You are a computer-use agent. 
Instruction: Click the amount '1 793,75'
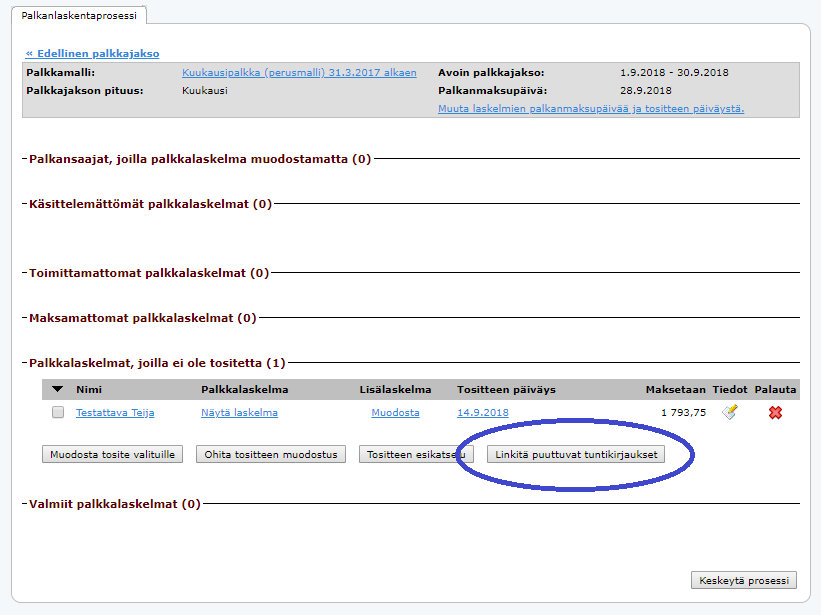(683, 412)
